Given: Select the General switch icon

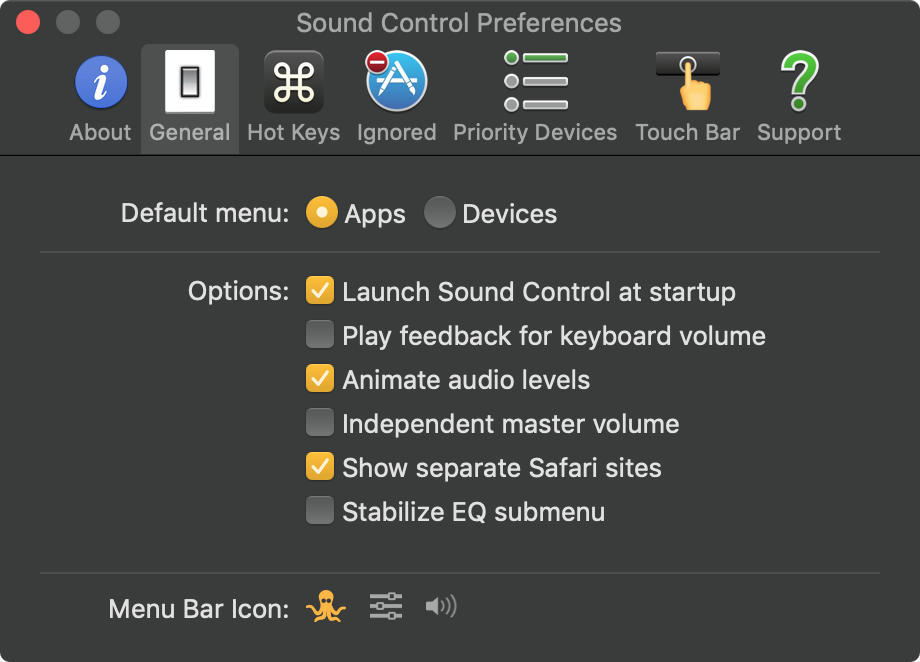Looking at the screenshot, I should pos(190,82).
